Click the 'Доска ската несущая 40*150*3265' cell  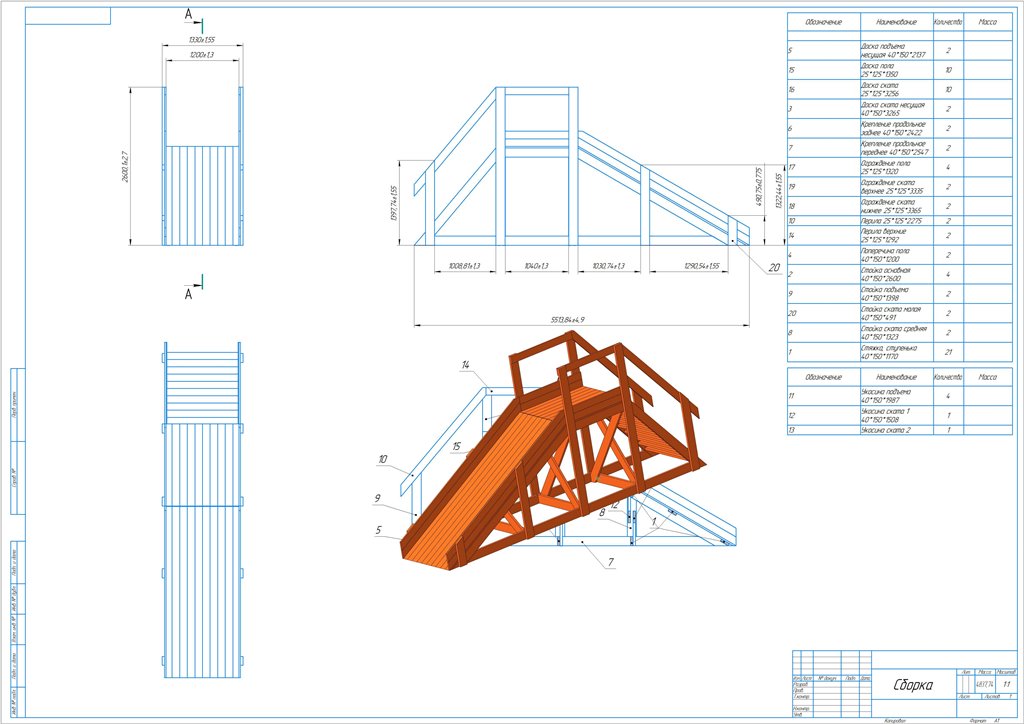pos(897,109)
